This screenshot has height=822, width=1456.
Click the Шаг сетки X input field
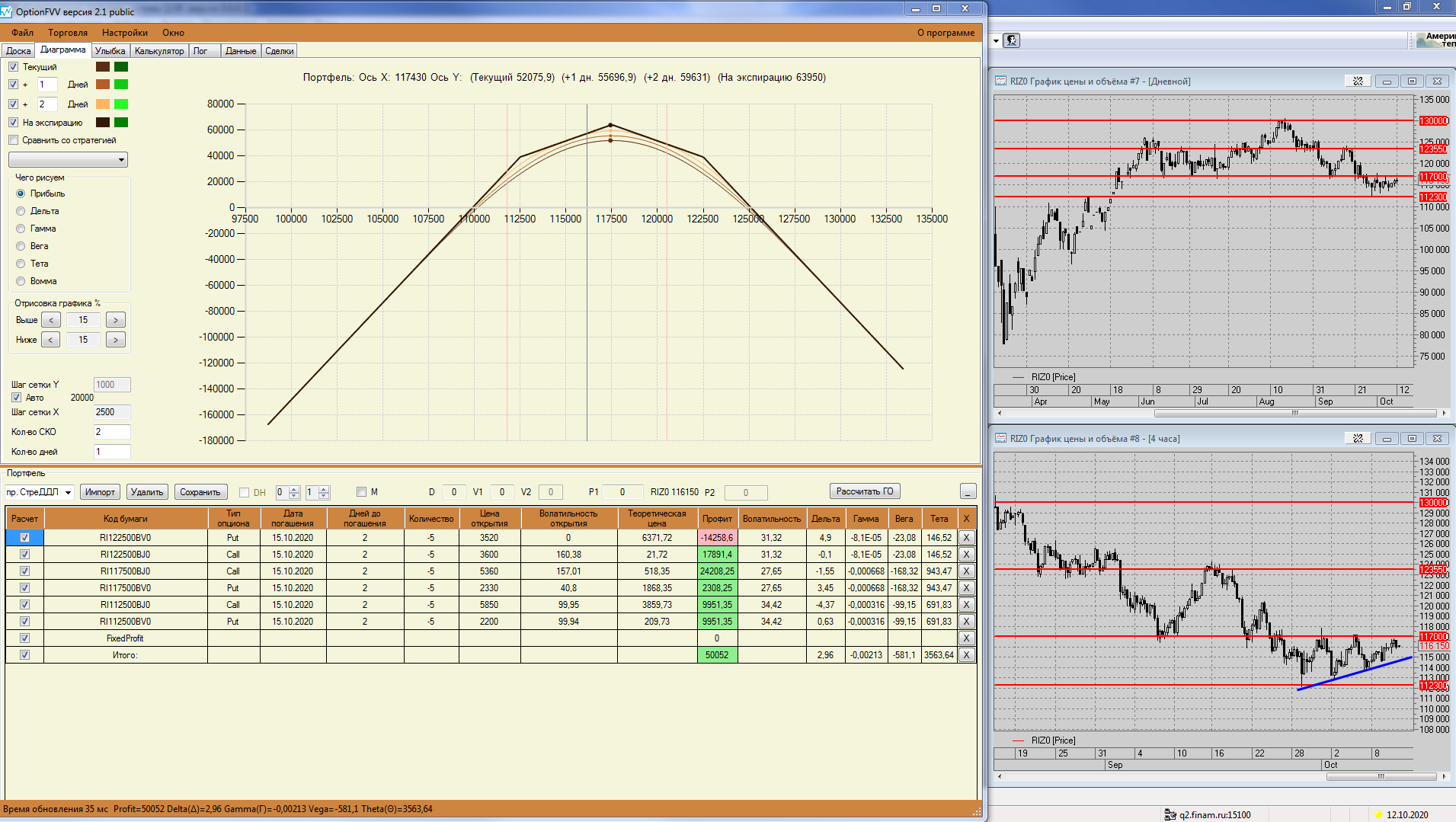click(112, 412)
